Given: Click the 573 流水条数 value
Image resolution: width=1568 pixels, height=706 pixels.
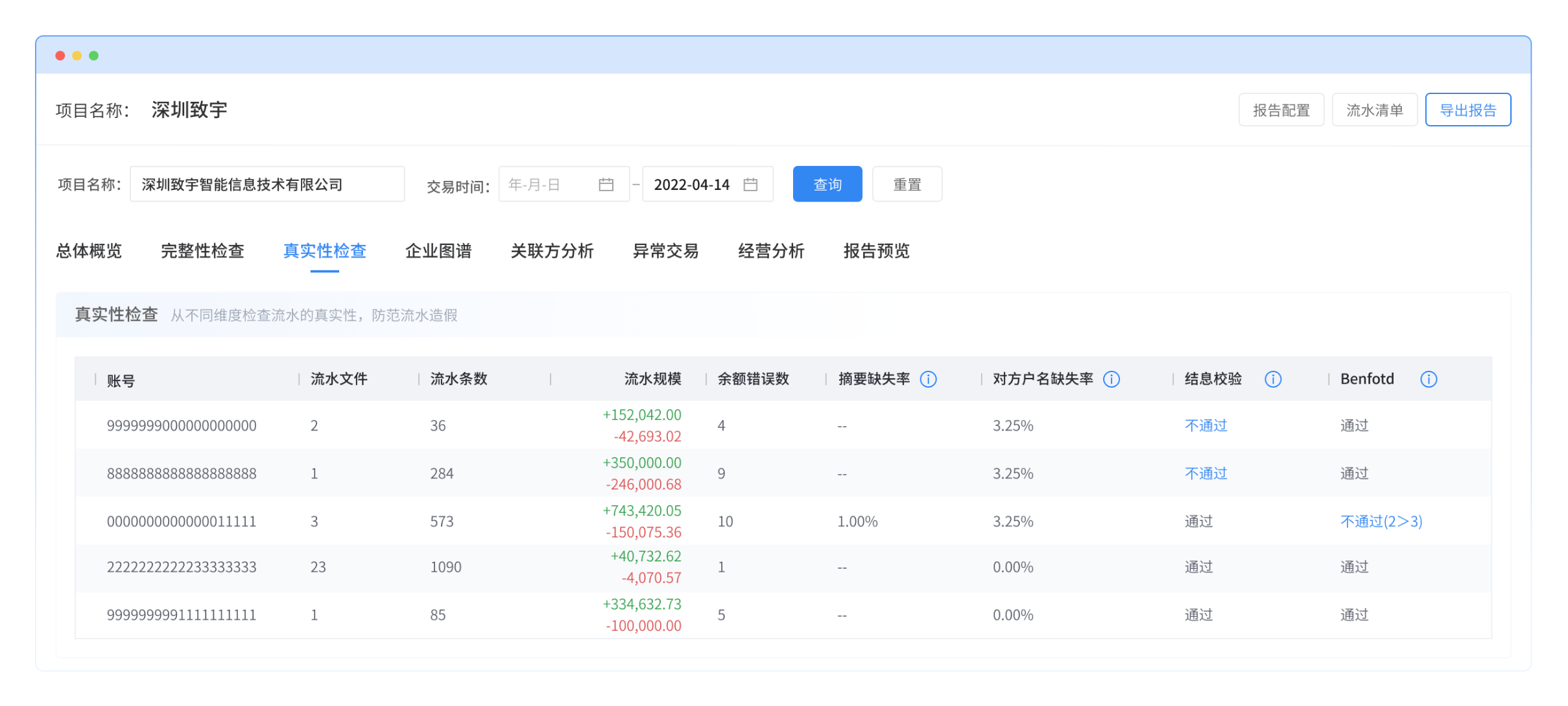Looking at the screenshot, I should click(x=442, y=522).
